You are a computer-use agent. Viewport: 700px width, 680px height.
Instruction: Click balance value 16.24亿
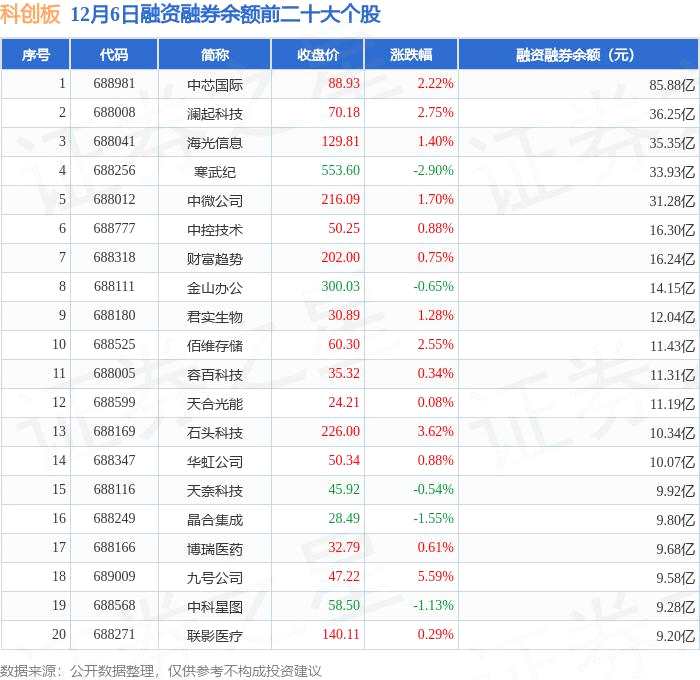(672, 259)
